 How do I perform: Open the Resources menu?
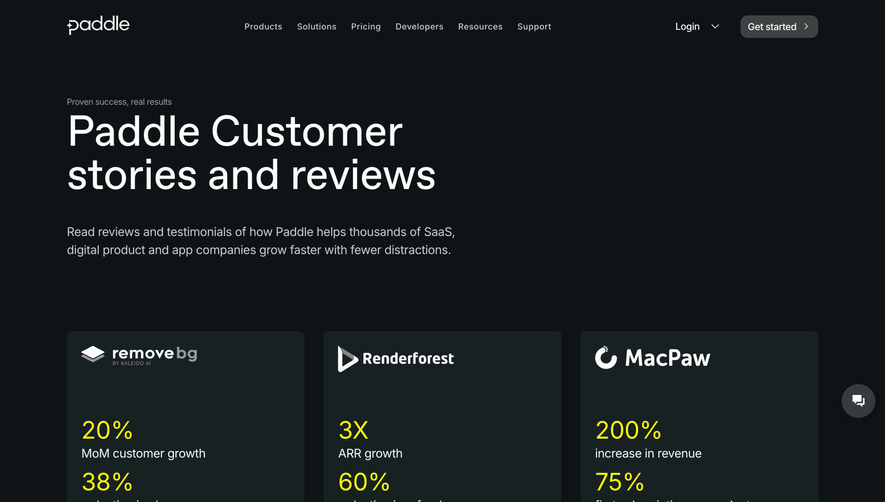click(x=480, y=27)
